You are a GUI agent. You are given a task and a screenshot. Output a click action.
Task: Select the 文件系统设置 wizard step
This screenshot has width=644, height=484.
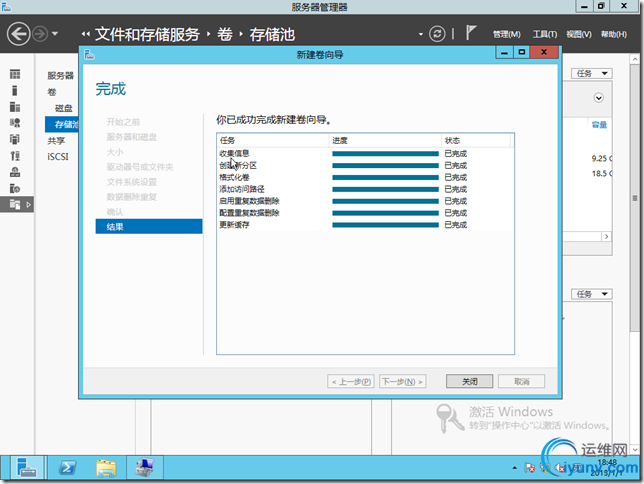(131, 182)
